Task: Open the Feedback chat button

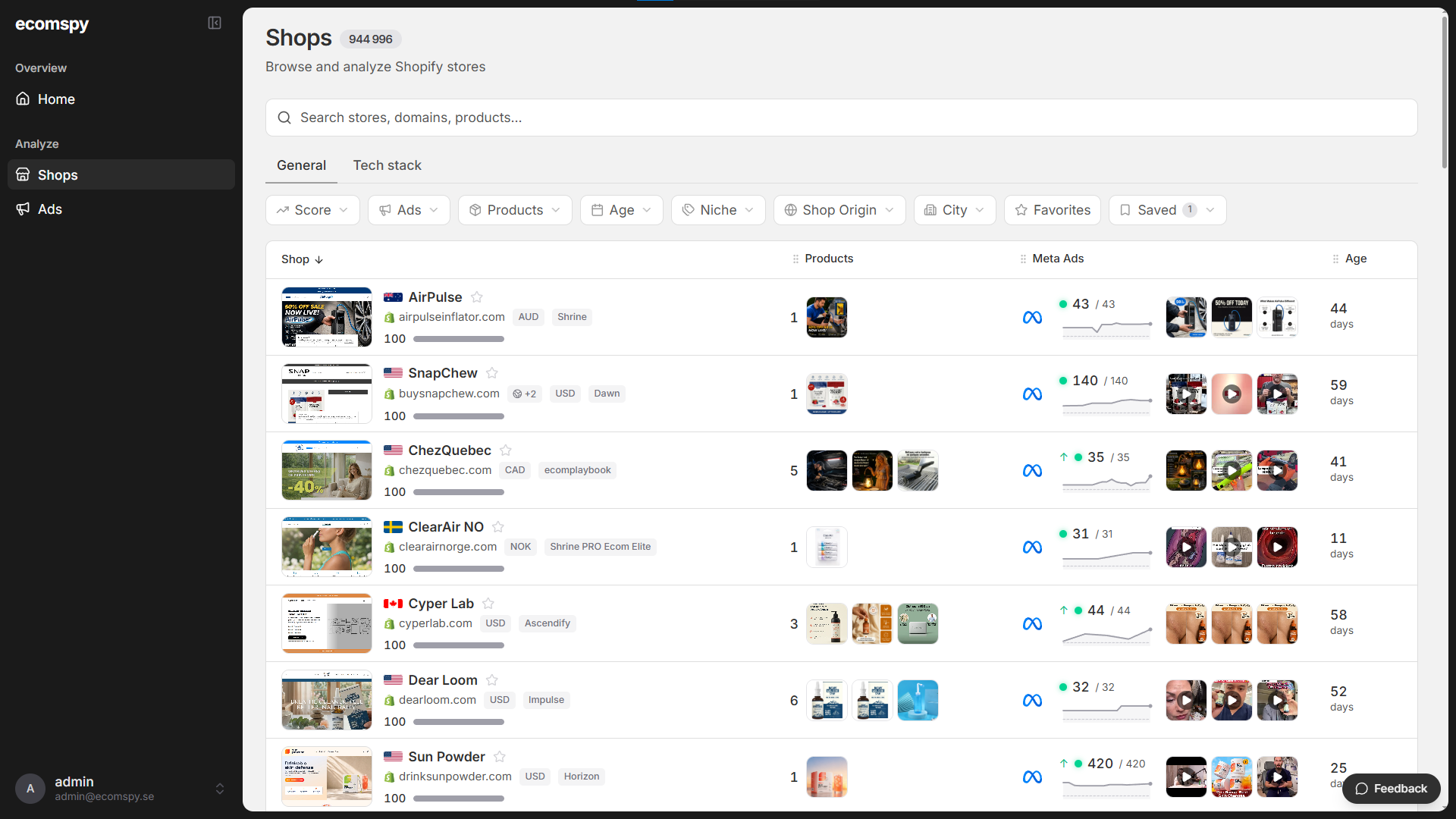Action: click(1391, 789)
